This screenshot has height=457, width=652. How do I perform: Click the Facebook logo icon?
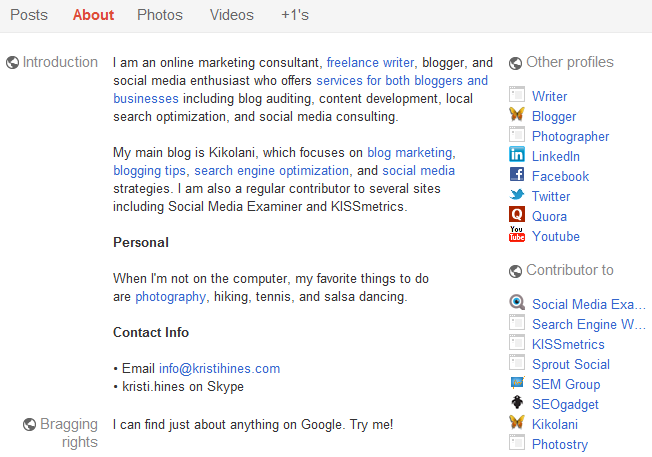coord(517,174)
